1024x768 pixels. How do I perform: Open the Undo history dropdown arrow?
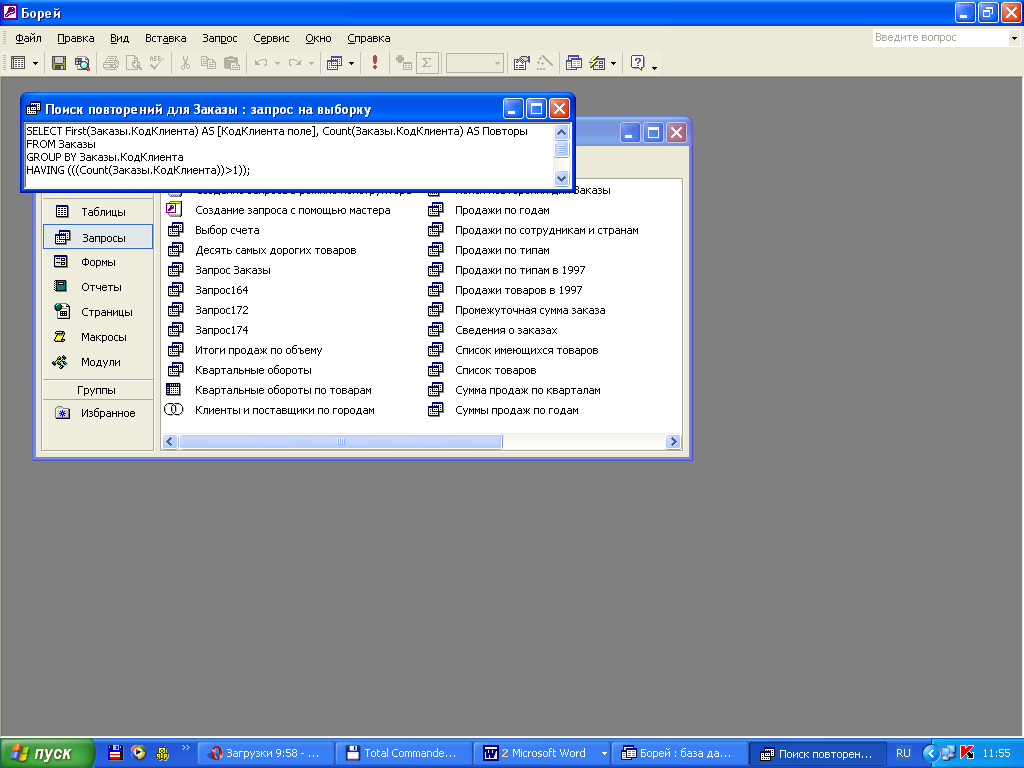(277, 63)
